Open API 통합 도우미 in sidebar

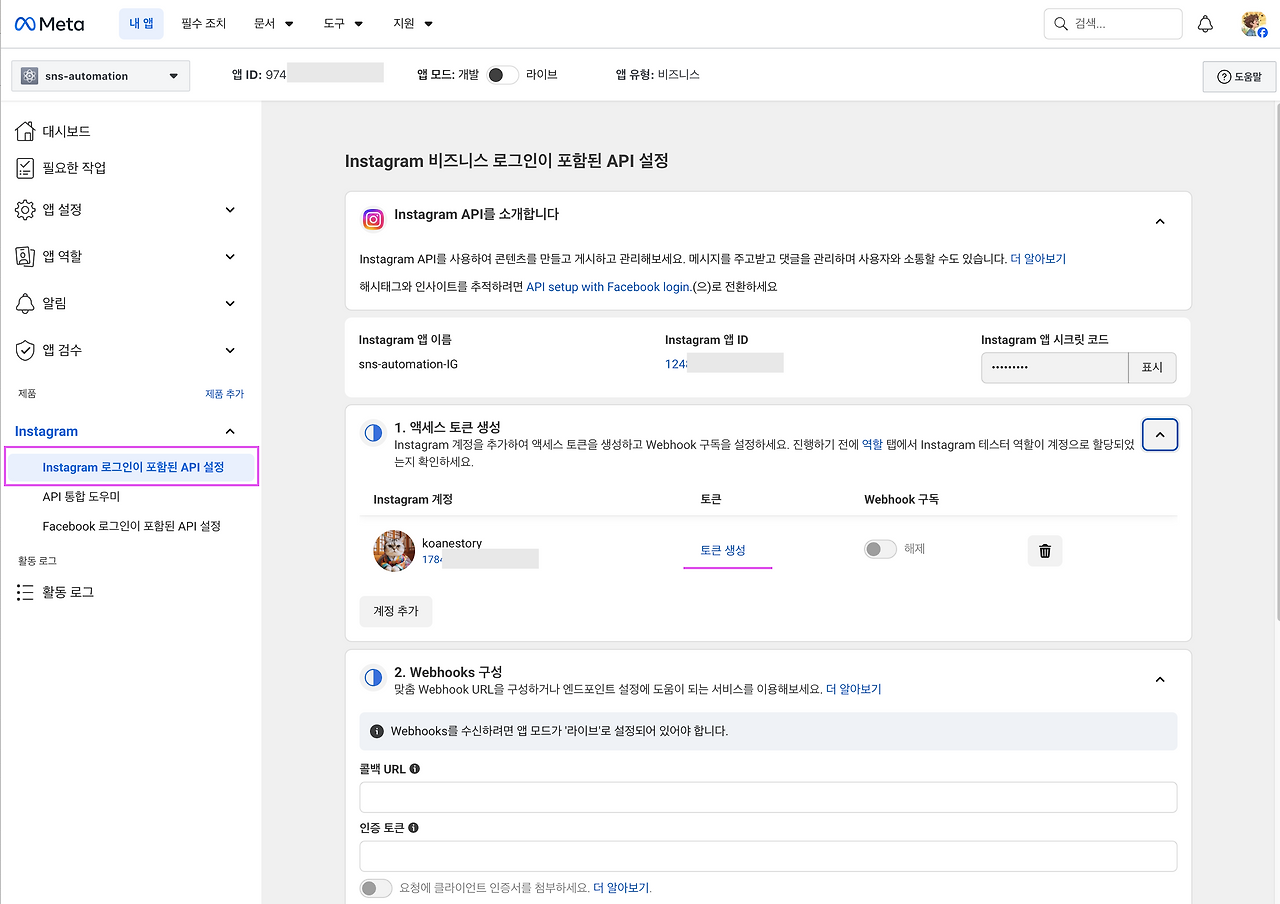point(81,497)
